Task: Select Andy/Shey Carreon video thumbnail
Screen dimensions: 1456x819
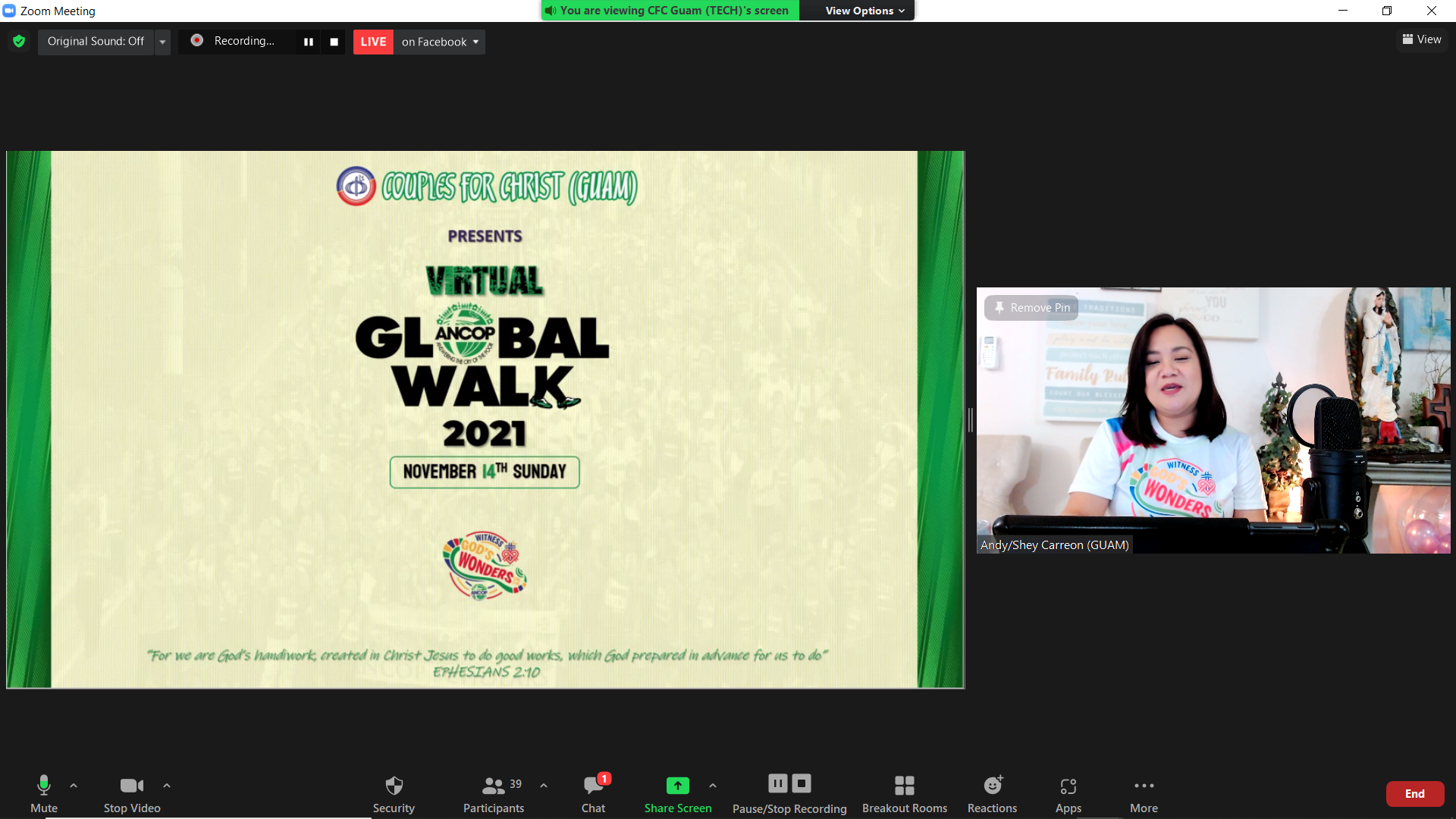Action: 1213,420
